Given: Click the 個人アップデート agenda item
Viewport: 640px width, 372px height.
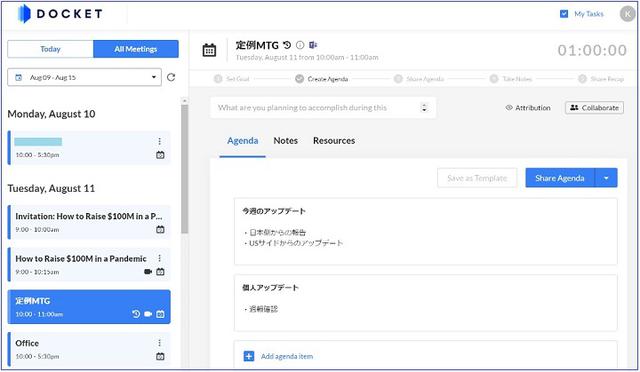Looking at the screenshot, I should pyautogui.click(x=425, y=303).
